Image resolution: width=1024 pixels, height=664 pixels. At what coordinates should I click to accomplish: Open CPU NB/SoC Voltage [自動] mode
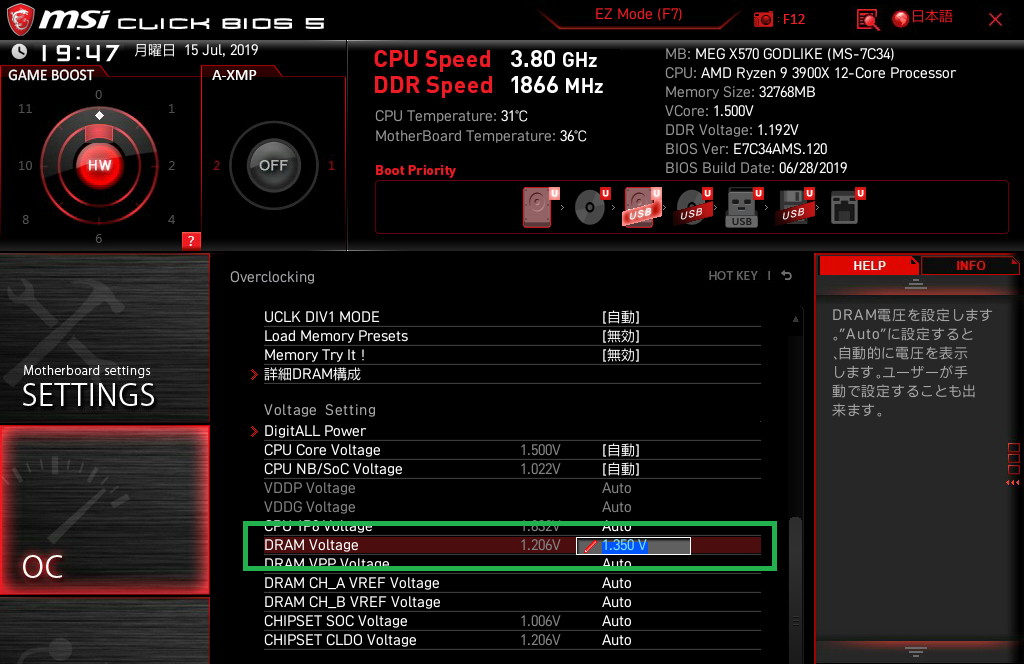620,469
